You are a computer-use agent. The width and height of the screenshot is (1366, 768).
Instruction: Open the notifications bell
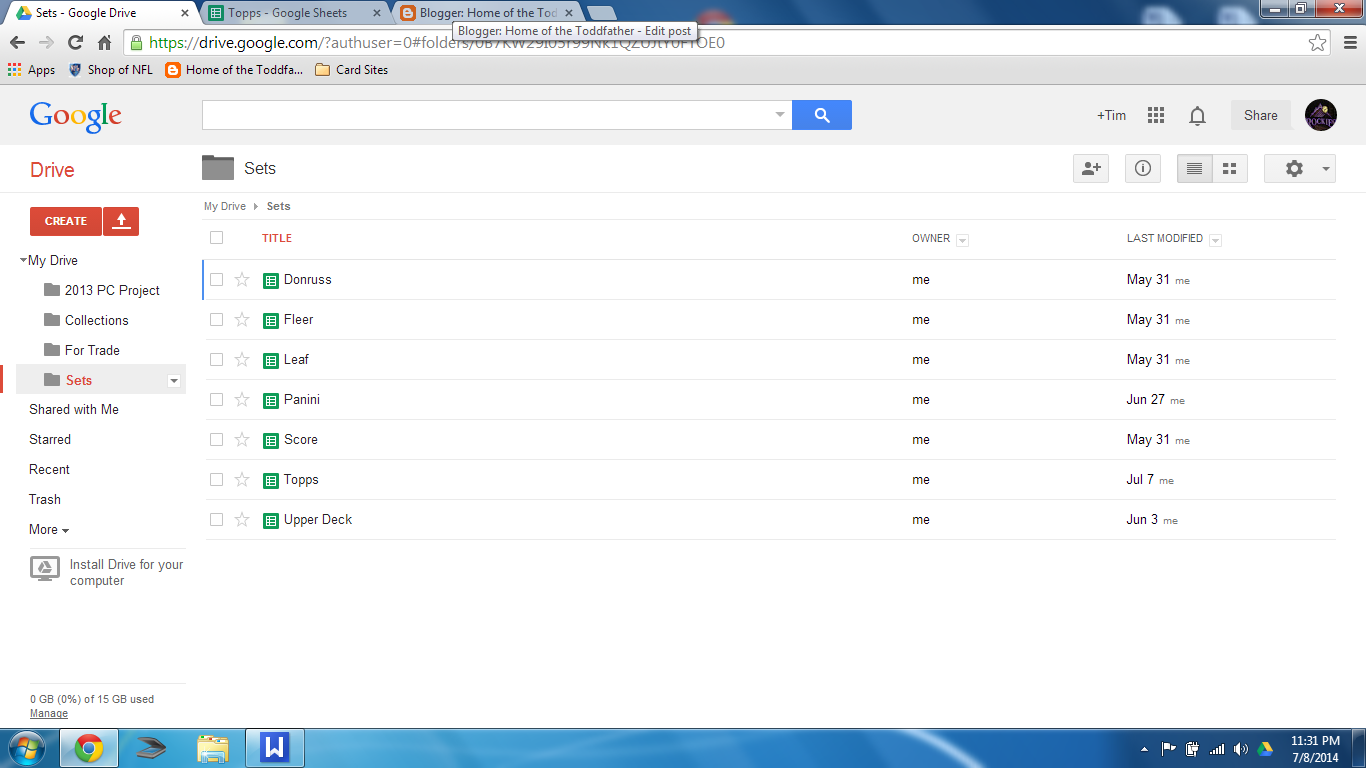pos(1197,116)
